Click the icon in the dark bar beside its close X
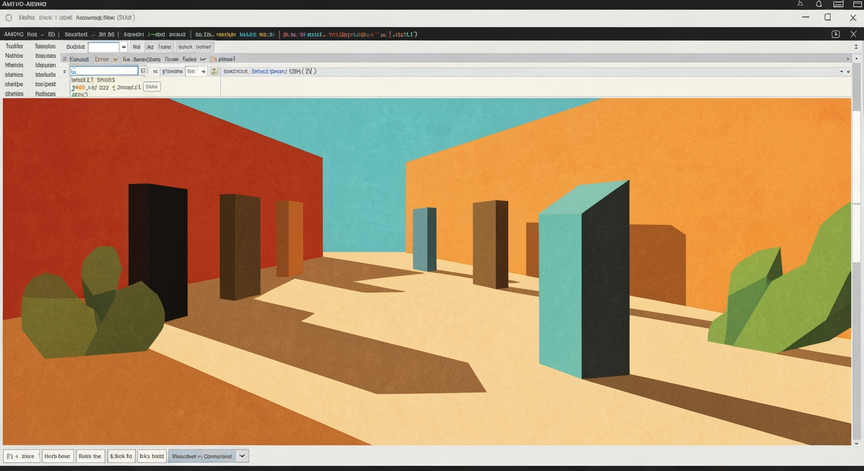Viewport: 864px width, 471px height. tap(835, 34)
